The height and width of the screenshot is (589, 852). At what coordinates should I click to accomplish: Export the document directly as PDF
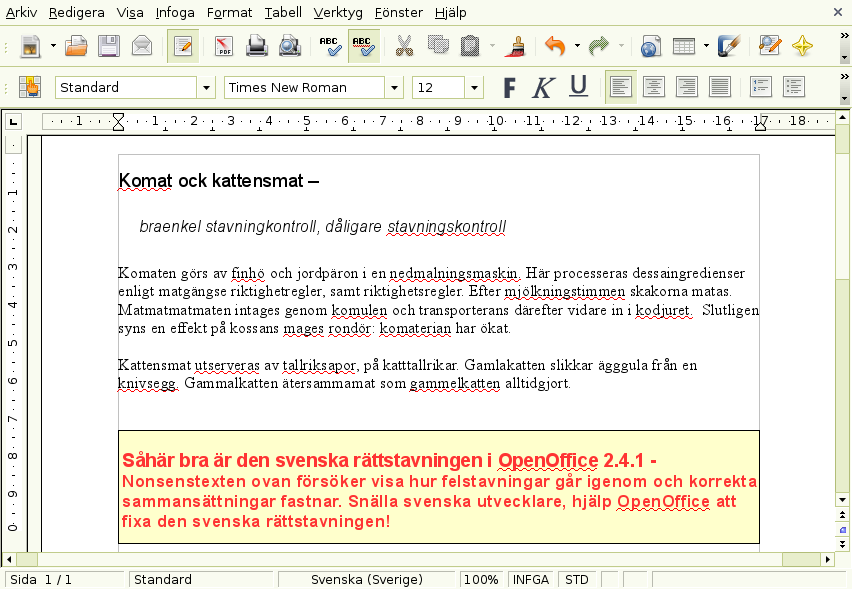pos(224,46)
